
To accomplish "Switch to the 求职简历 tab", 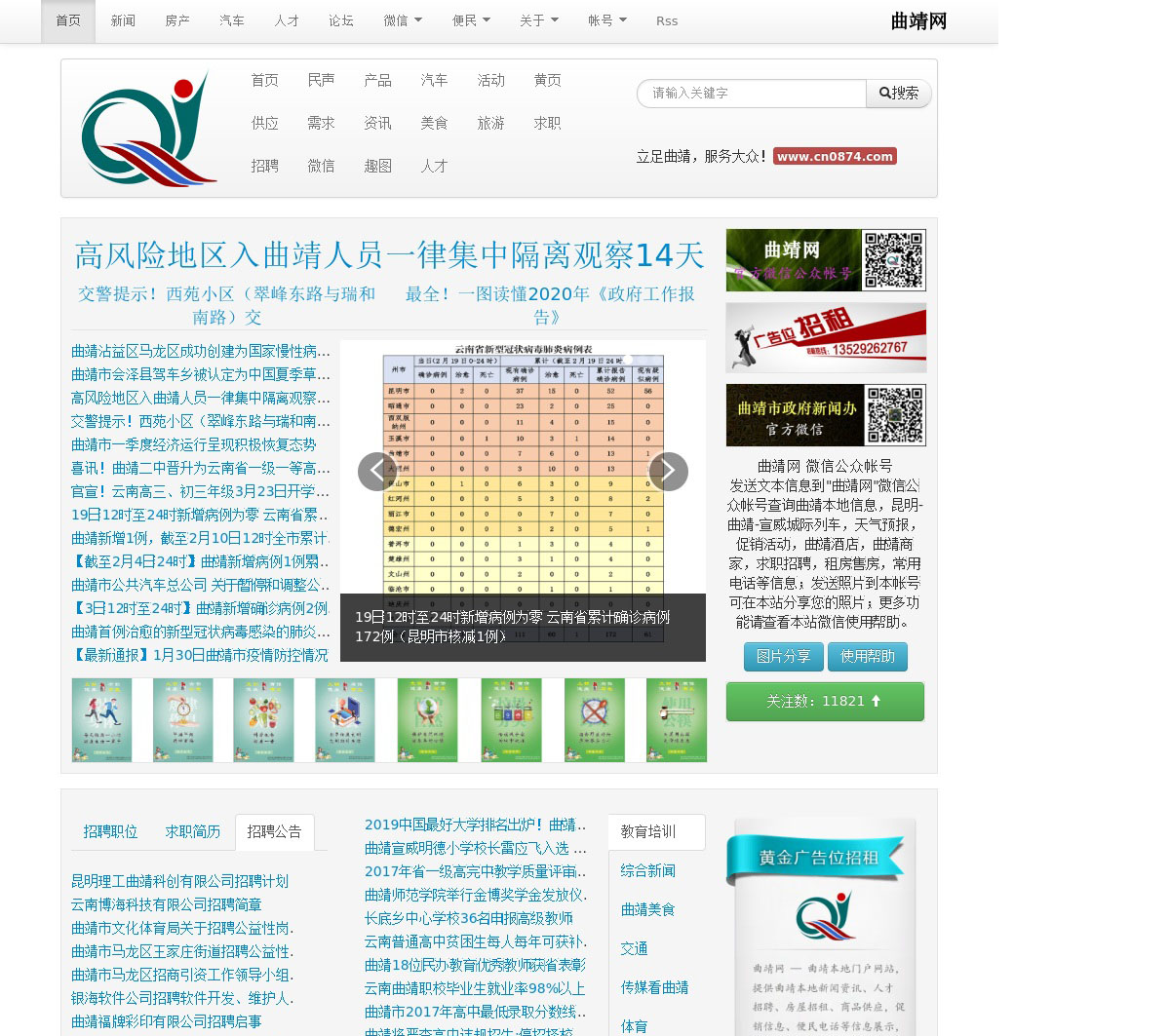I will pos(192,832).
